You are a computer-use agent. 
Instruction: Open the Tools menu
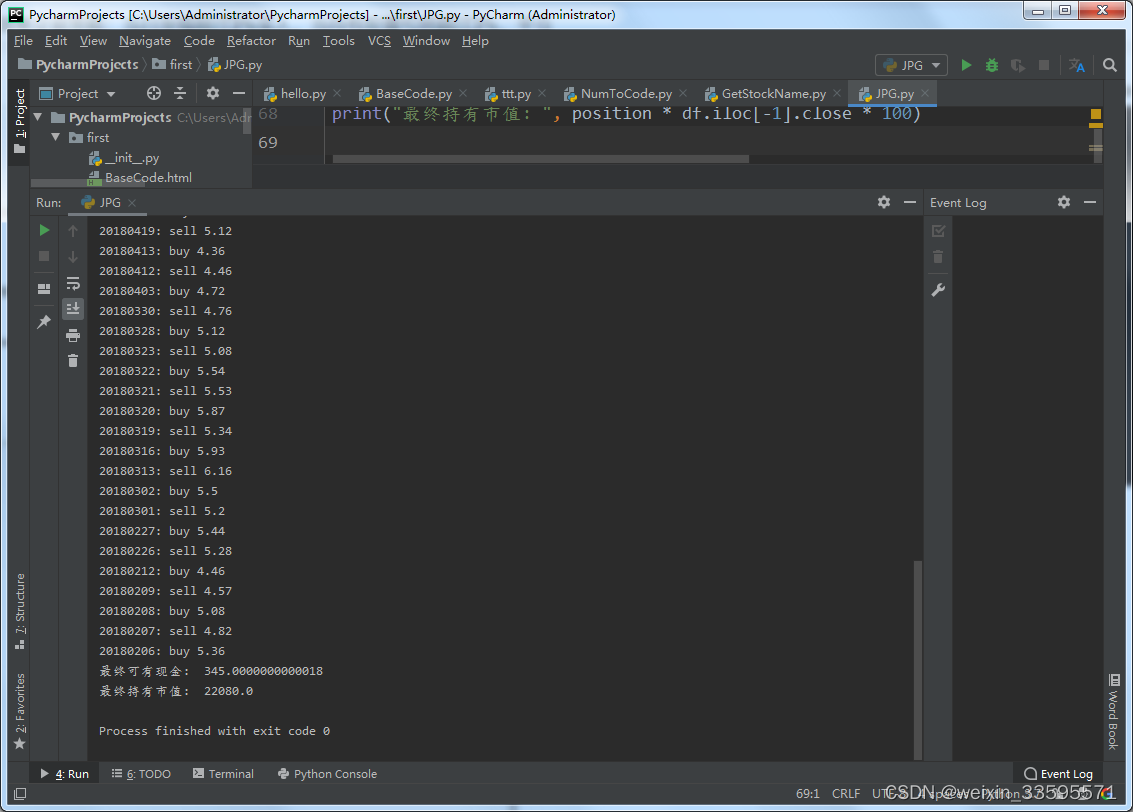tap(338, 40)
